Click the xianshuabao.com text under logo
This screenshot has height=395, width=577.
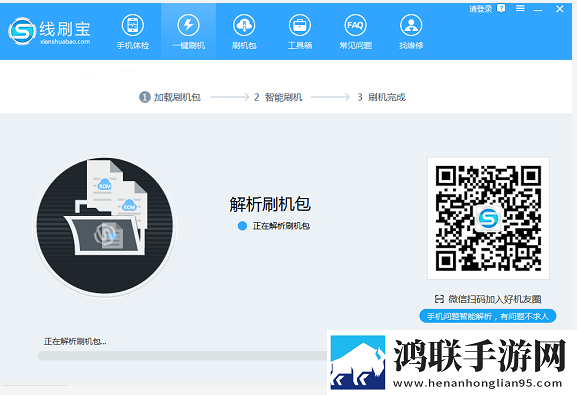65,42
